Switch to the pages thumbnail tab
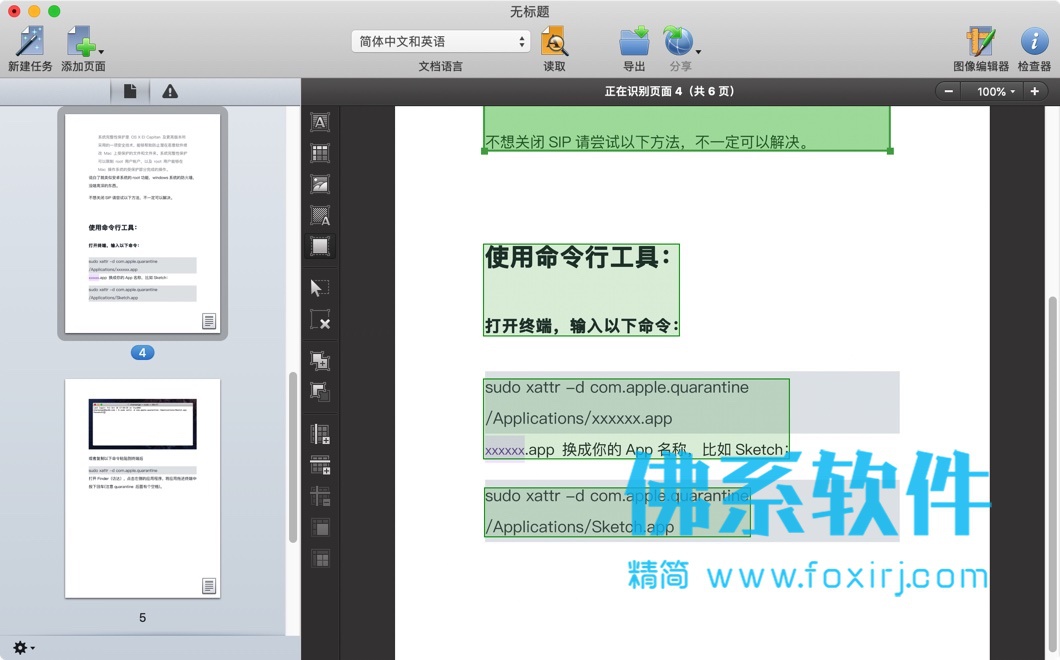 pyautogui.click(x=130, y=91)
